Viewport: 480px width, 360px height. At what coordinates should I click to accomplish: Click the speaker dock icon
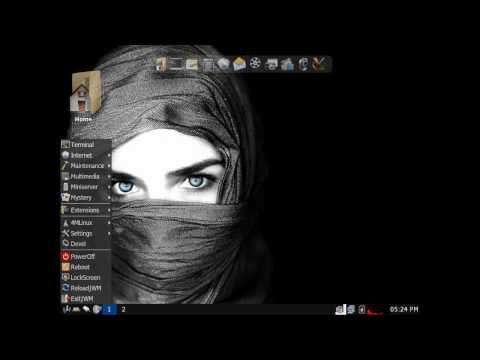[303, 64]
